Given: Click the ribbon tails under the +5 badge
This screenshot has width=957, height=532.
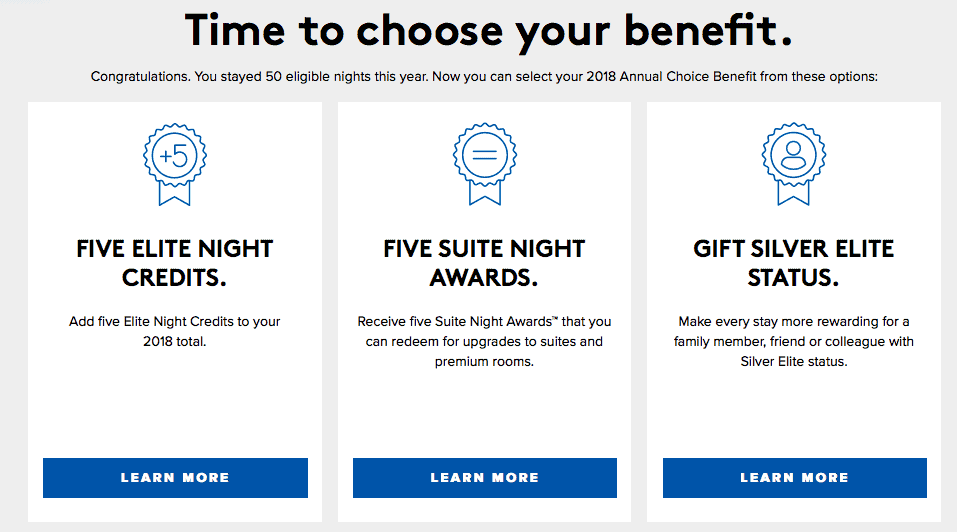Looking at the screenshot, I should (175, 194).
